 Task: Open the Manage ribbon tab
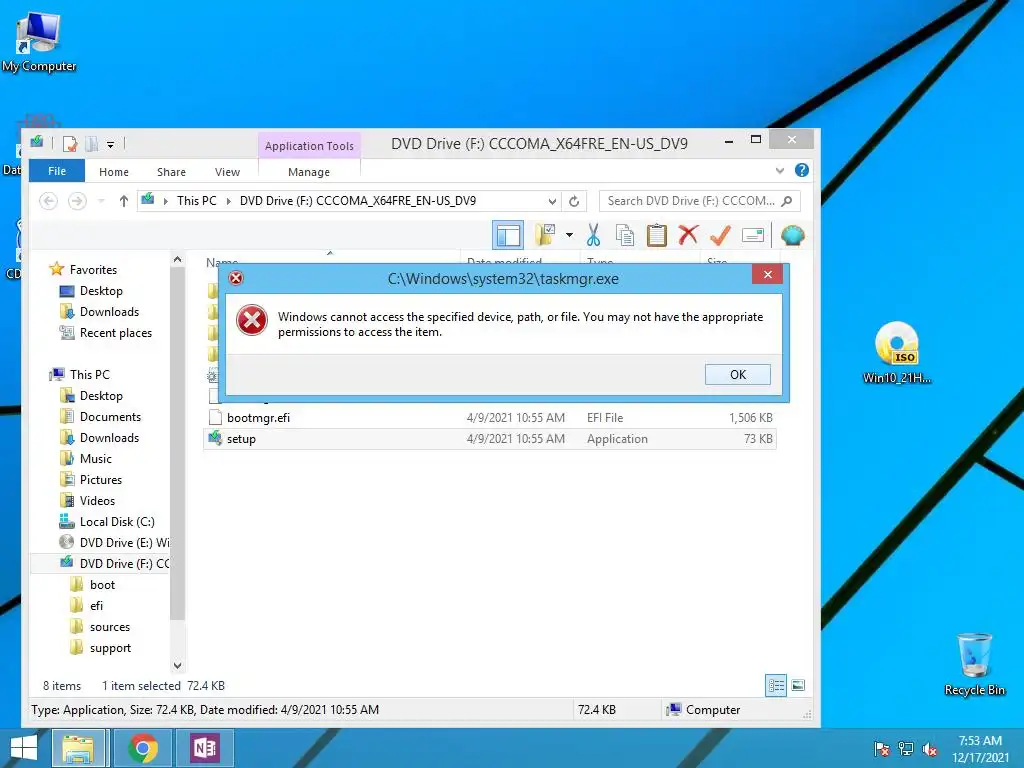309,172
